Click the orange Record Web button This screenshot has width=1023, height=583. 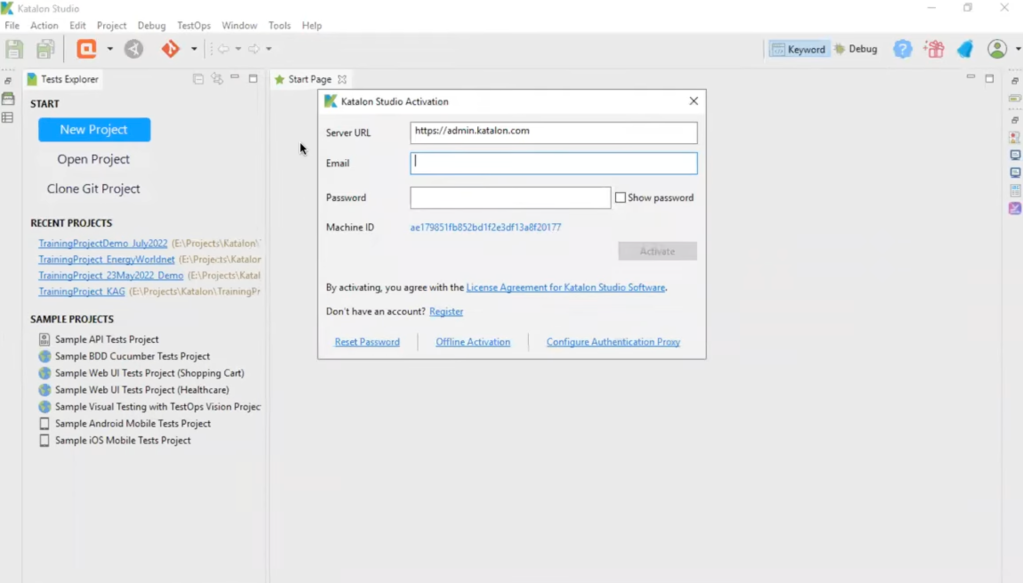click(86, 49)
